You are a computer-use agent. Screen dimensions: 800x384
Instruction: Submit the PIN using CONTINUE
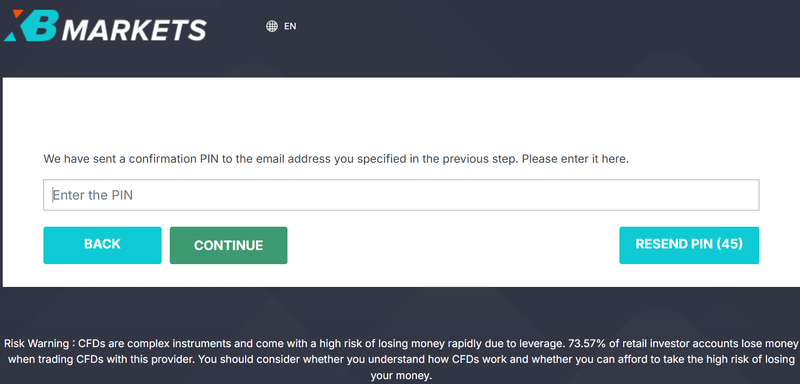pos(229,245)
